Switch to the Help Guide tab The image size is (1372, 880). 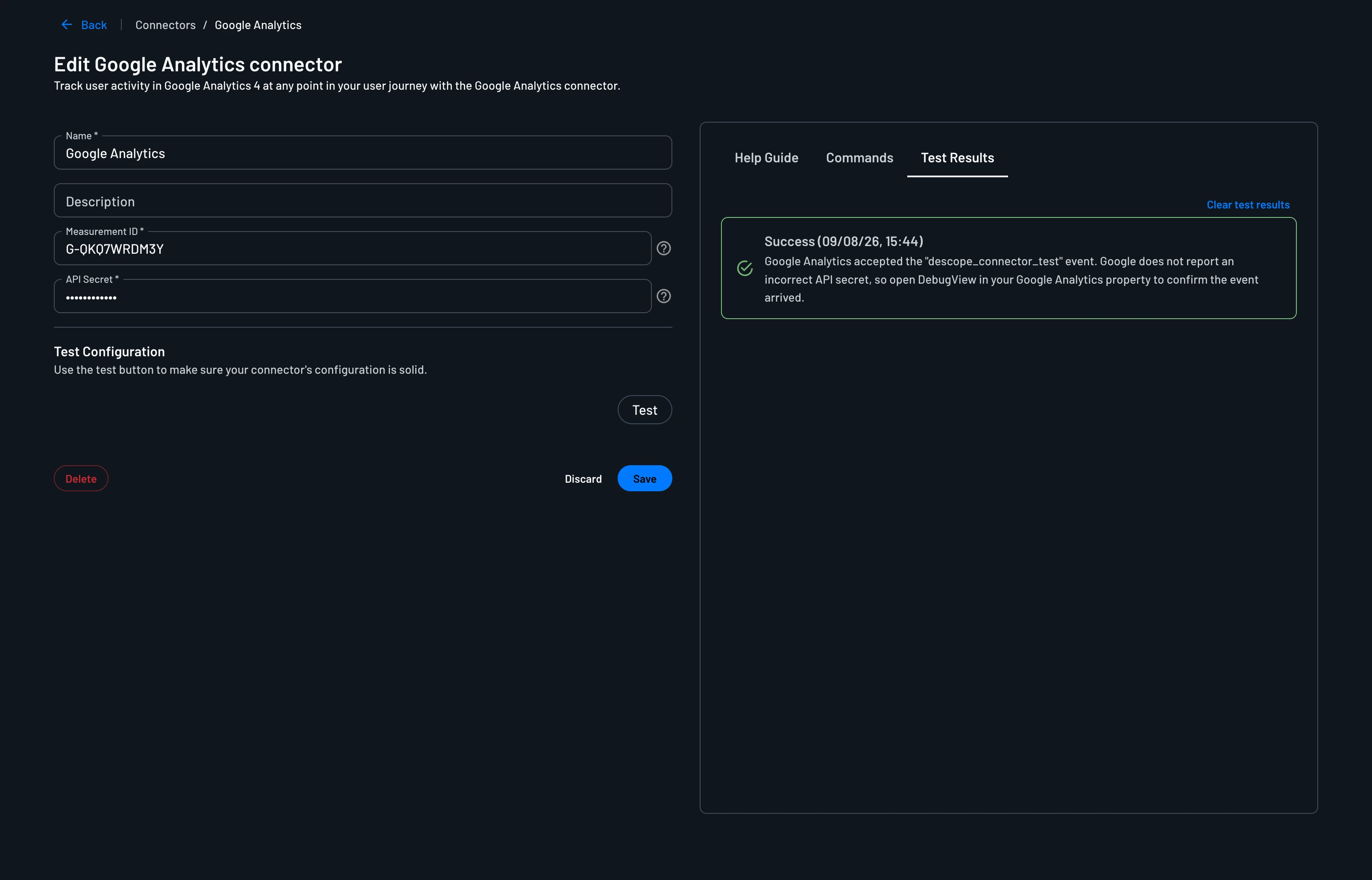point(766,158)
